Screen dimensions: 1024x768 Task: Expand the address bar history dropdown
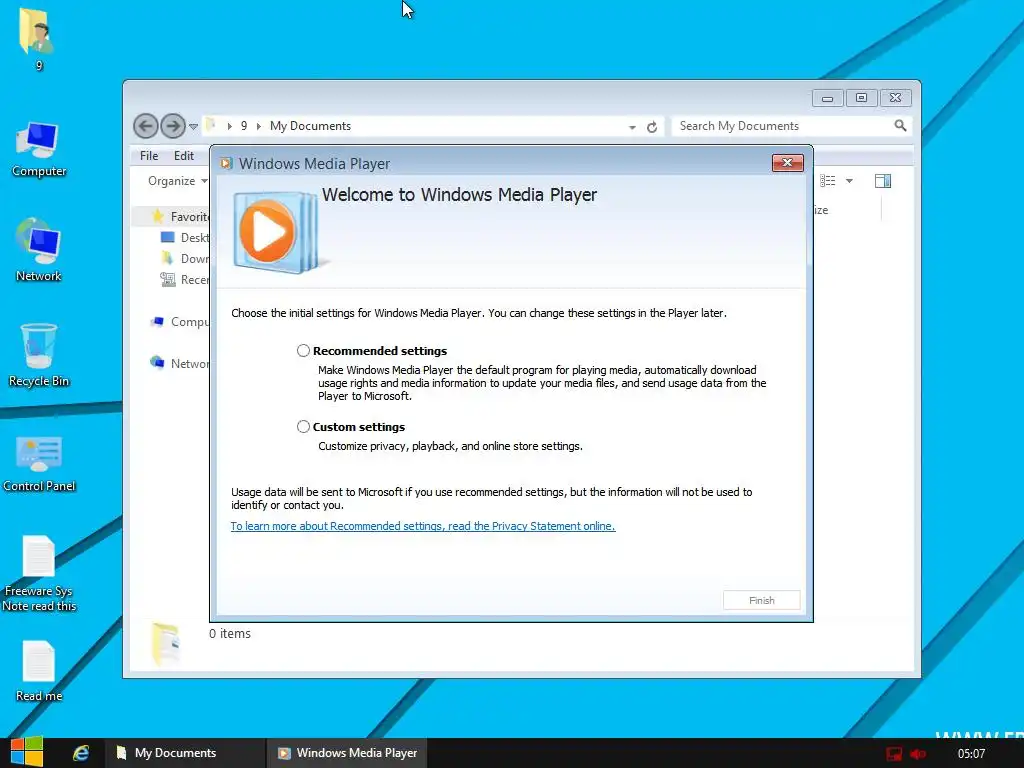(632, 127)
